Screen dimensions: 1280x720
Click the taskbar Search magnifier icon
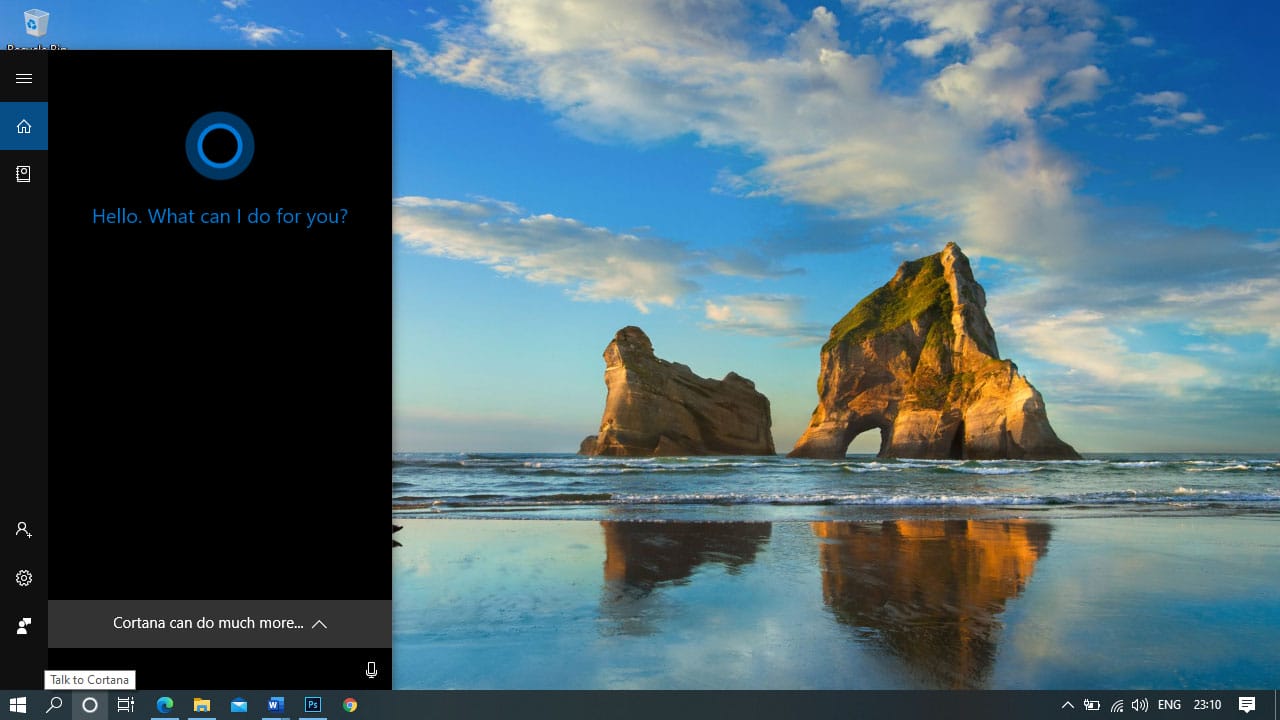(x=54, y=705)
